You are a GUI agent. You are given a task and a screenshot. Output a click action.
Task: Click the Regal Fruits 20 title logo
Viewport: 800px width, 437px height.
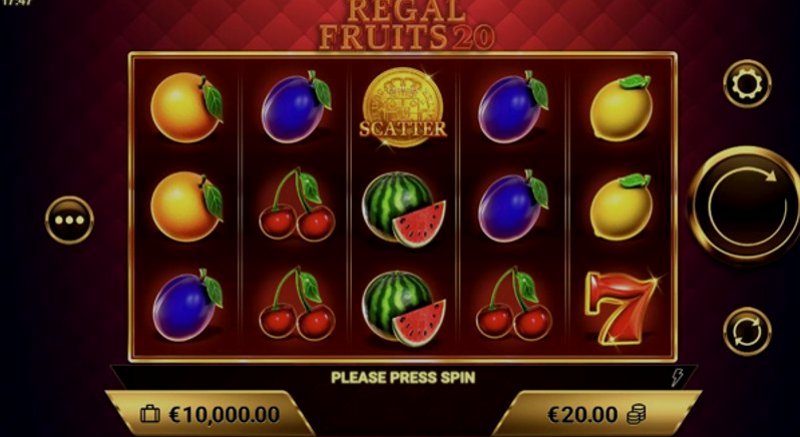point(407,25)
